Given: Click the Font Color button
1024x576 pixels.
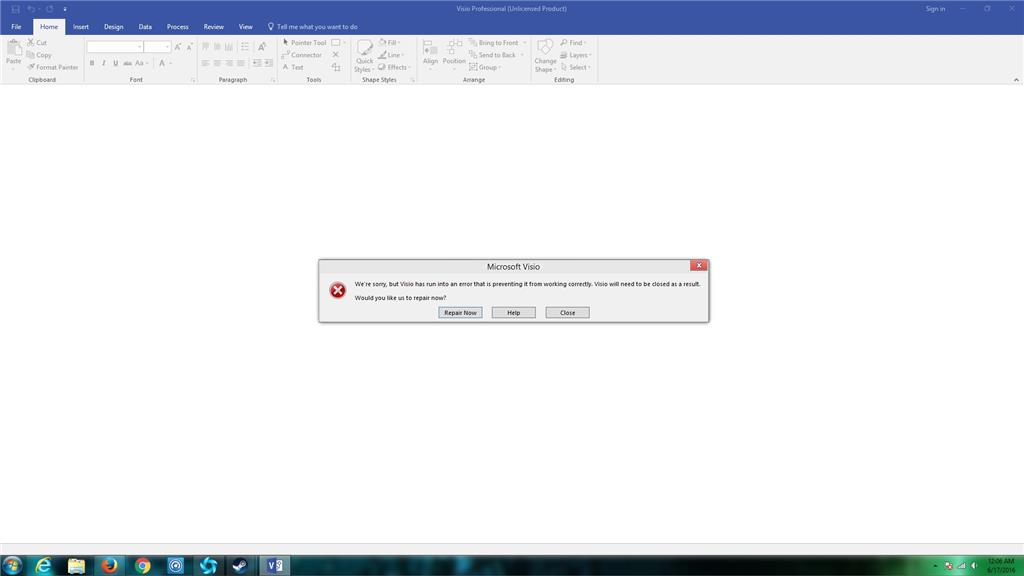Looking at the screenshot, I should click(x=162, y=63).
